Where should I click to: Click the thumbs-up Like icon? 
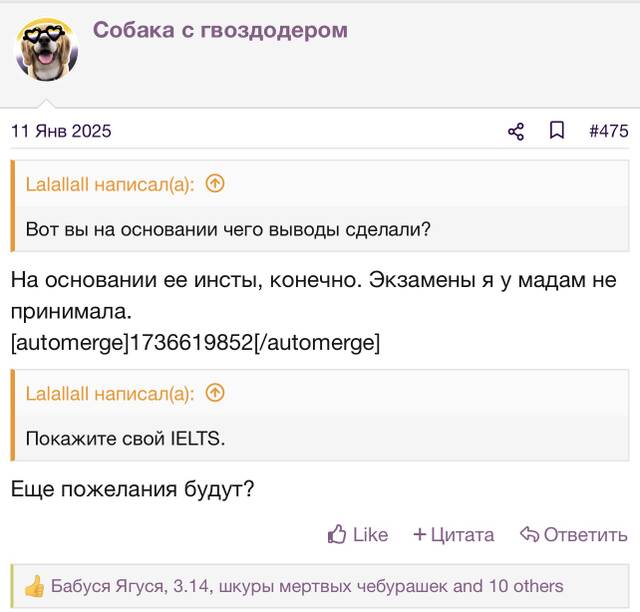(337, 534)
